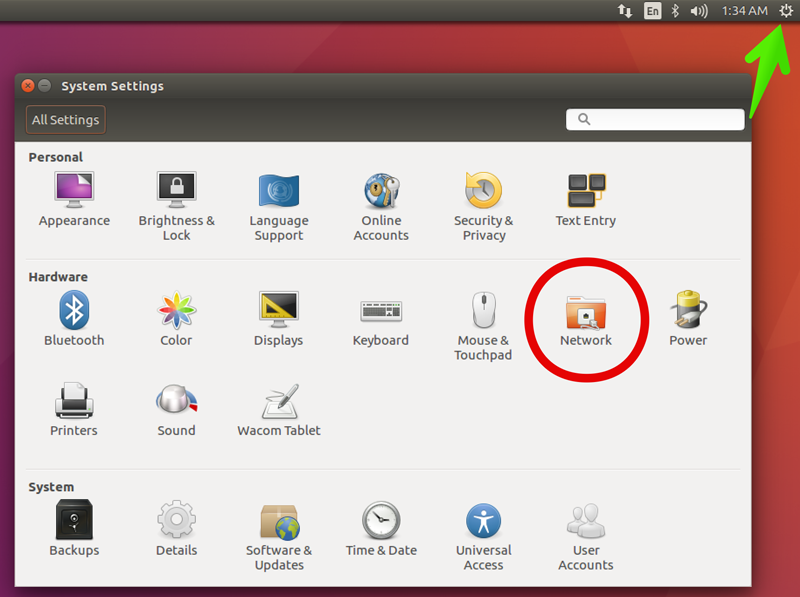Open the En keyboard layout indicator
The width and height of the screenshot is (800, 597).
click(x=653, y=11)
